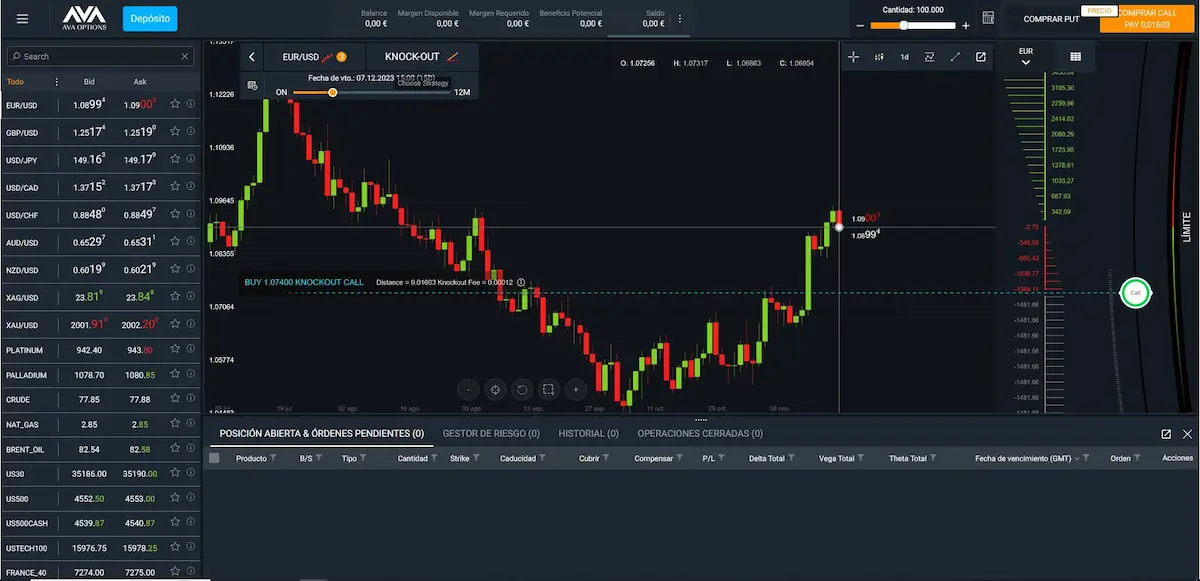Open the balance bar three-dot menu
Image resolution: width=1200 pixels, height=581 pixels.
pos(681,19)
